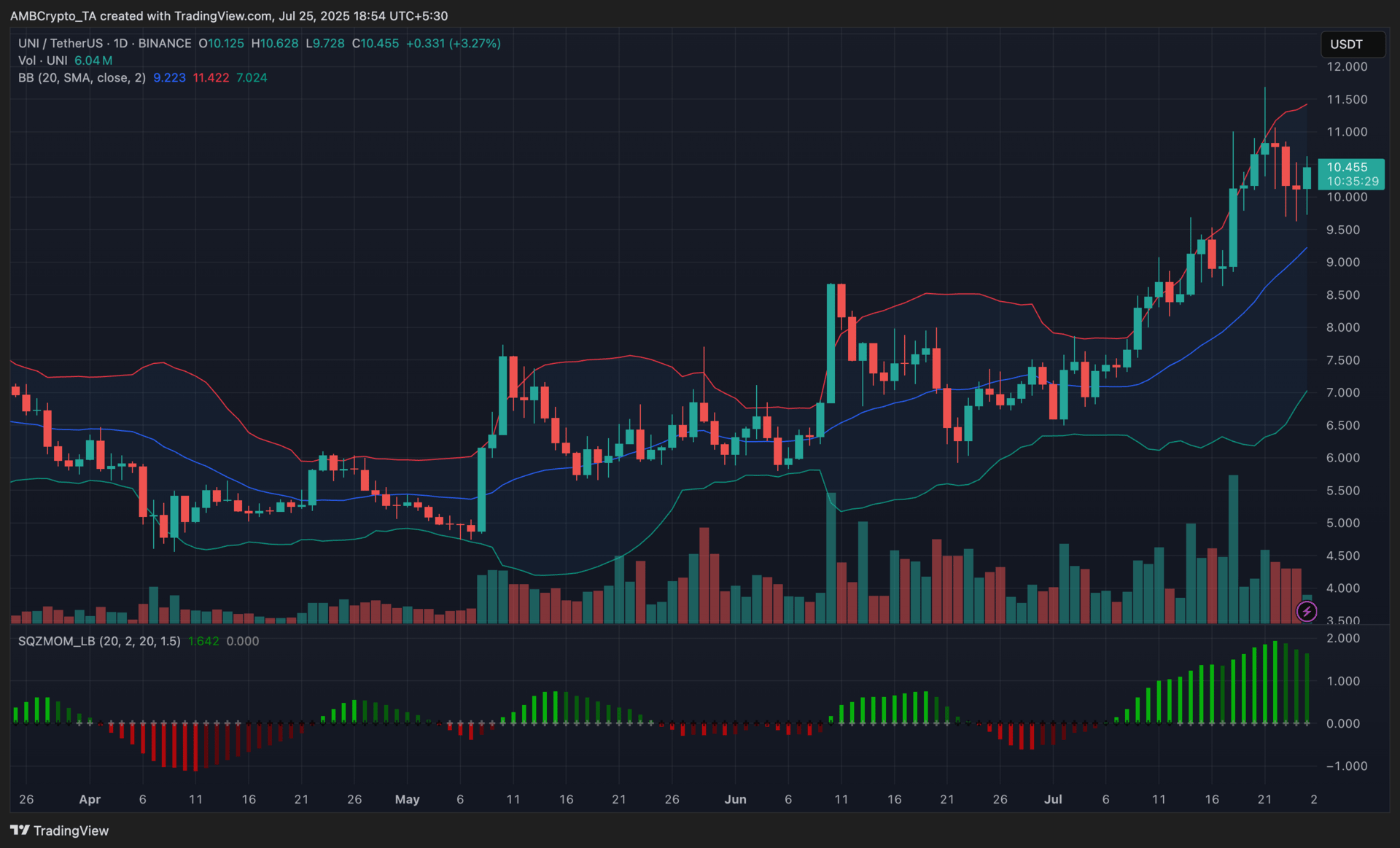Click the Bollinger basis value 9.223

169,78
